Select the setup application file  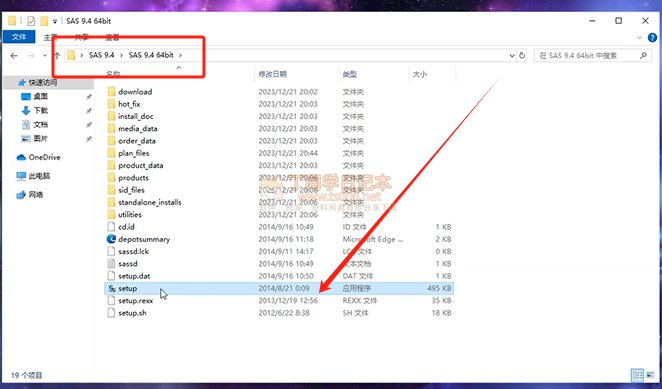[x=279, y=288]
